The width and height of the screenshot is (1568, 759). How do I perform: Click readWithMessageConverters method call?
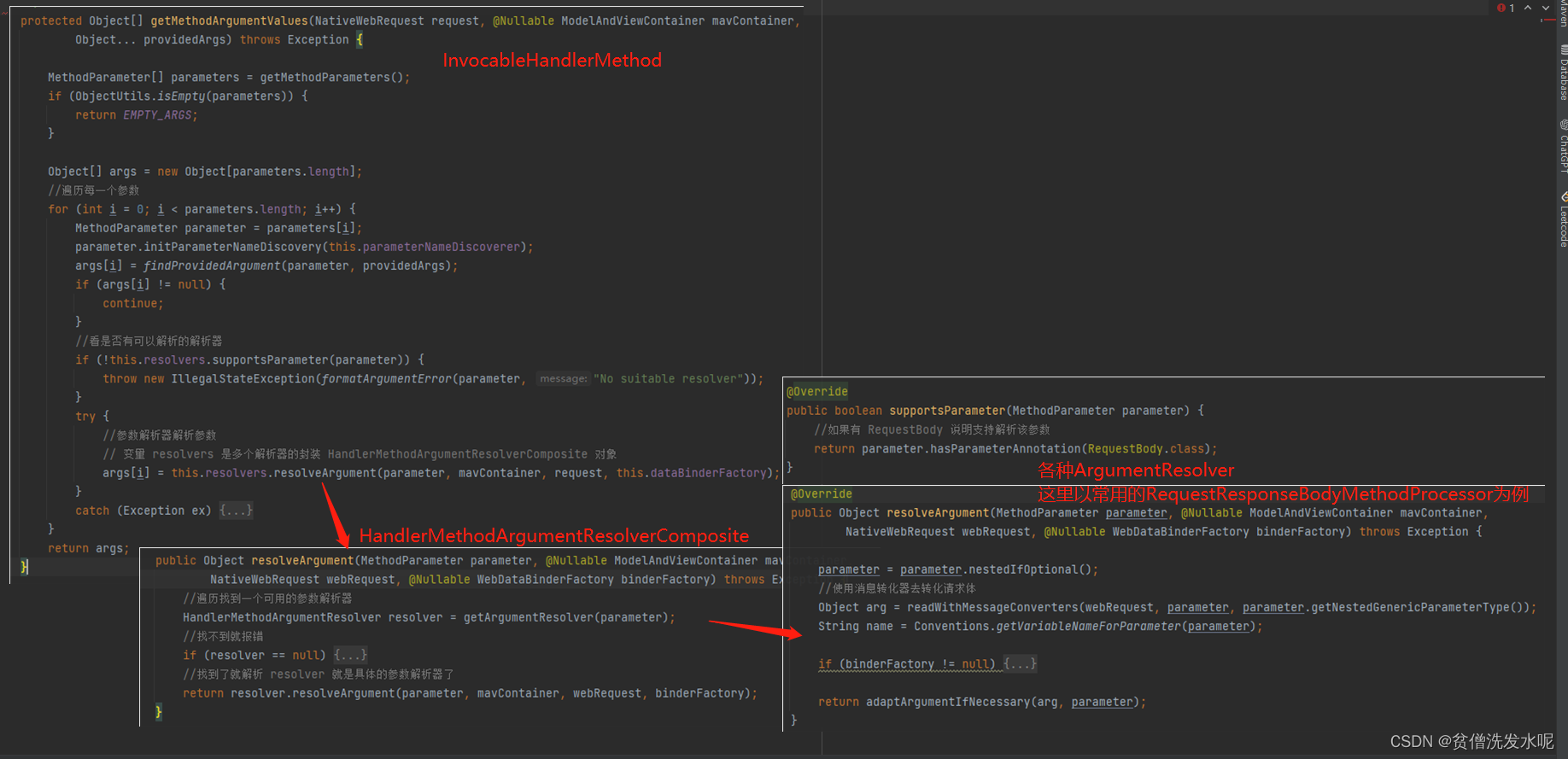coord(992,607)
